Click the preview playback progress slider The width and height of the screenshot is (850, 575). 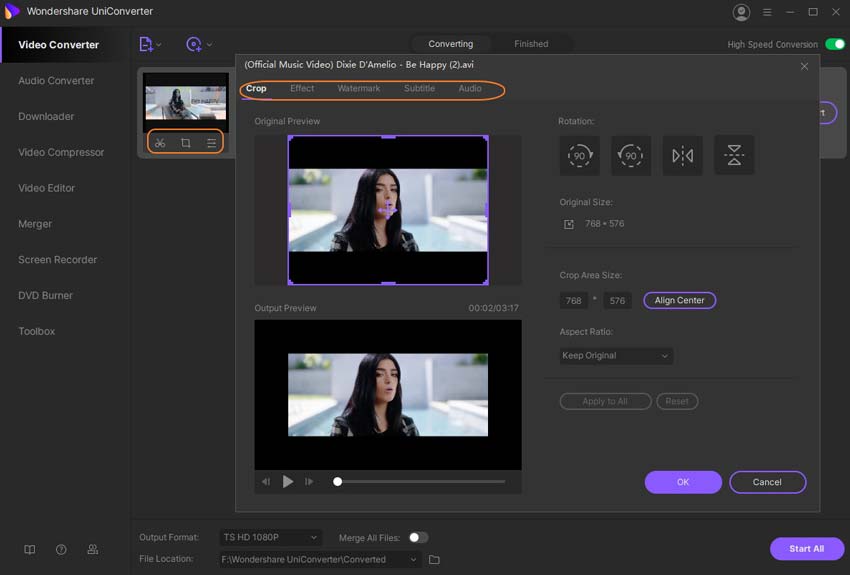pos(421,481)
